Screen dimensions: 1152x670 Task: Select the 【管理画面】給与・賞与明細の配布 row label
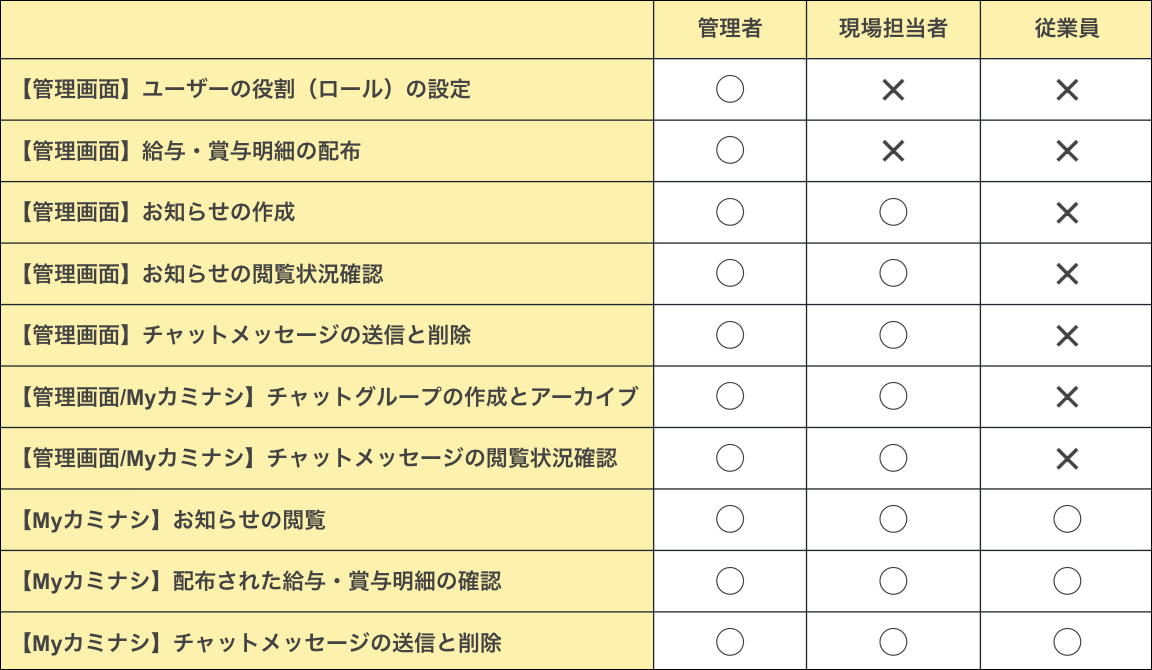coord(190,151)
